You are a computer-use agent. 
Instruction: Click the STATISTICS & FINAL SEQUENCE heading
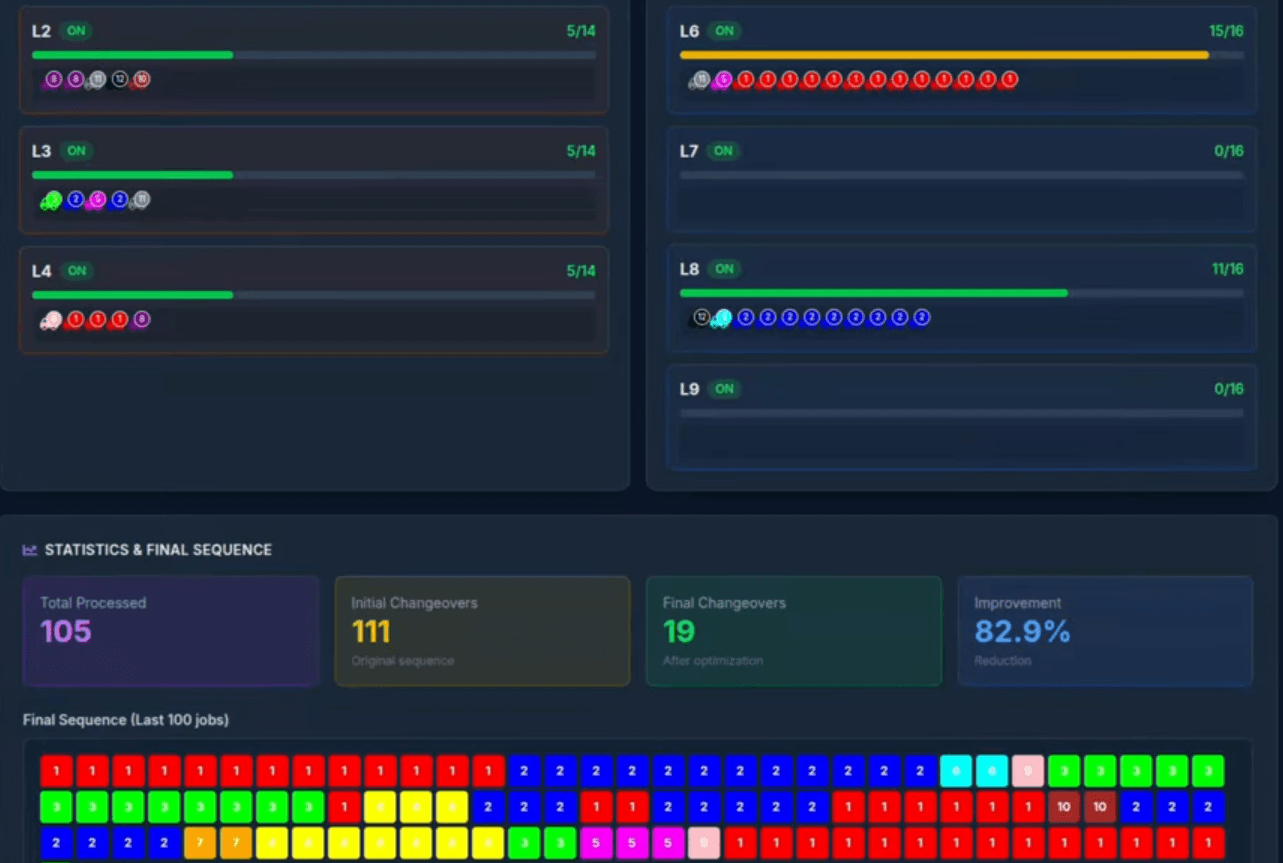point(158,550)
